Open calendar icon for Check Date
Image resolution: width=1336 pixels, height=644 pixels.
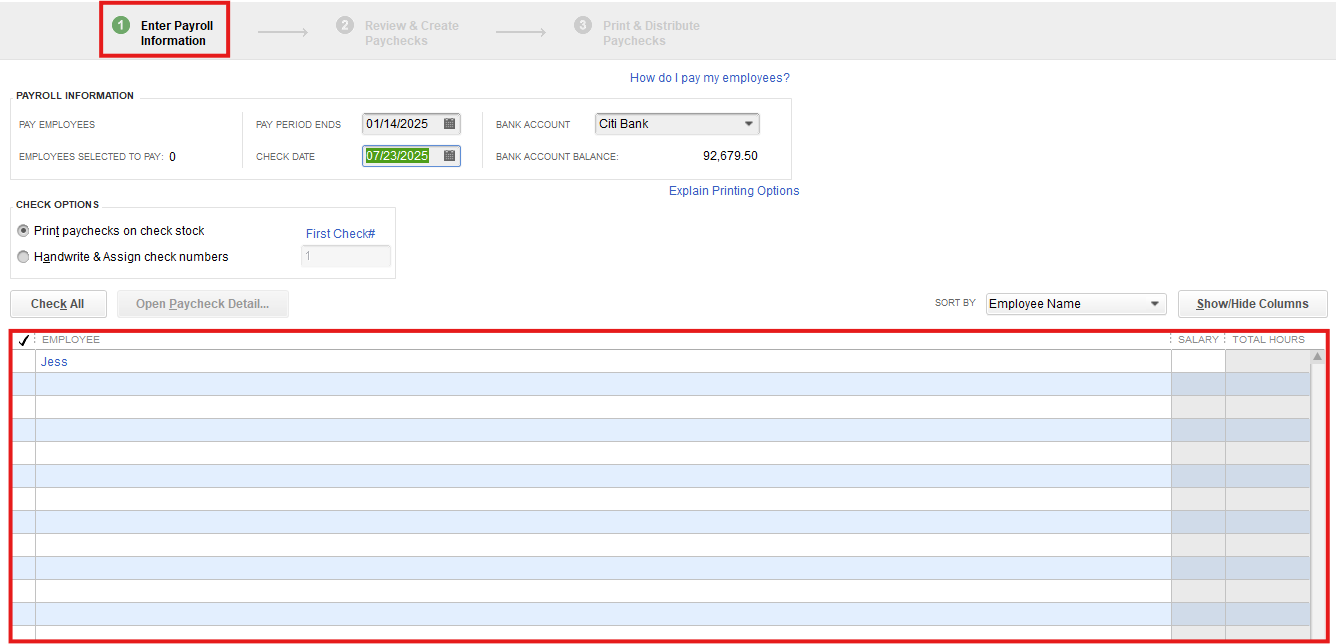[450, 156]
